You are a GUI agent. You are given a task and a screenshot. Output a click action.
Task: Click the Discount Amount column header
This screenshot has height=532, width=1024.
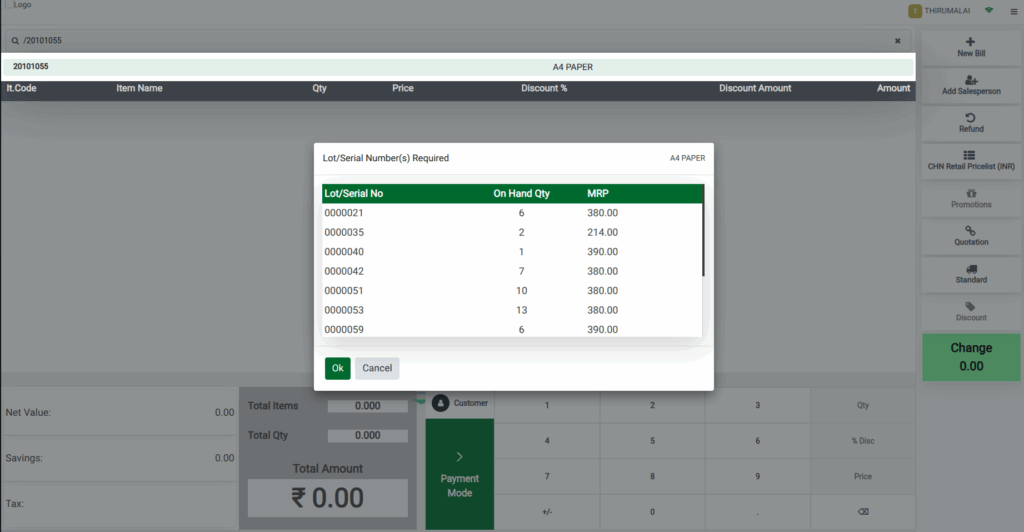click(755, 88)
